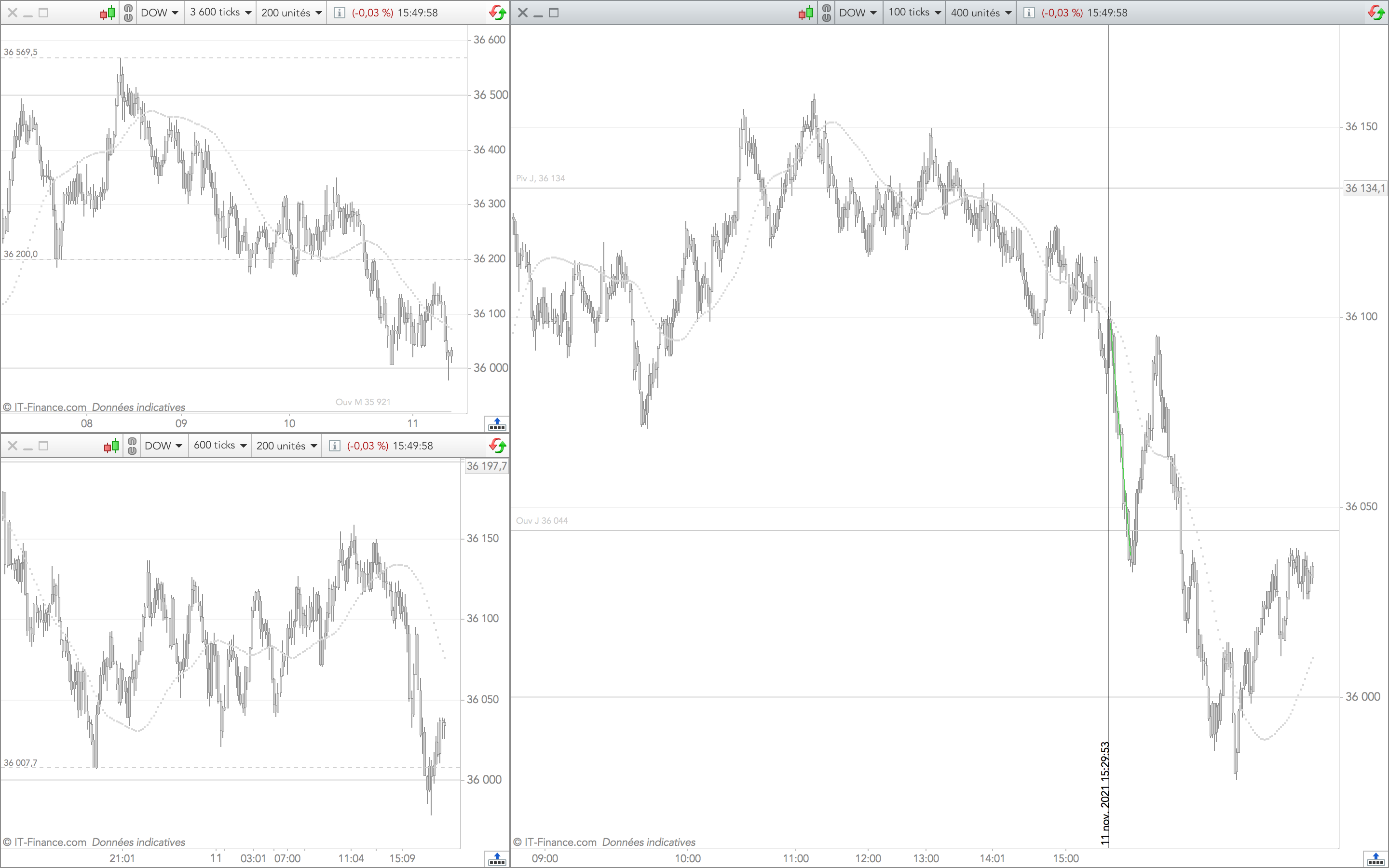Click blue arrow panel icon at bottom right of 100 ticks chart
This screenshot has width=1389, height=868.
click(x=1376, y=859)
